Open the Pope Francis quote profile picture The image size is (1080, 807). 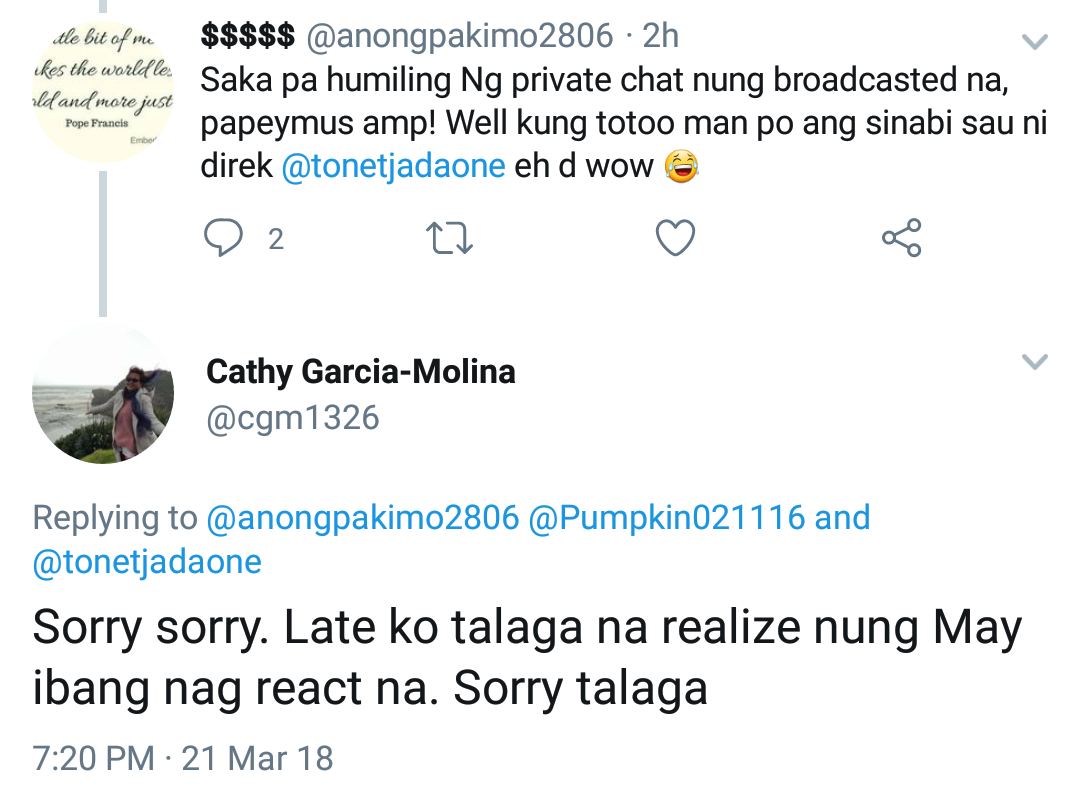point(103,91)
